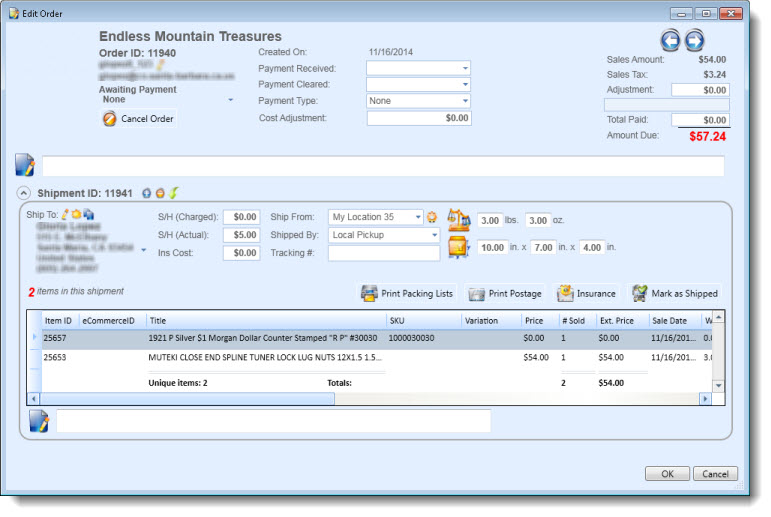Image resolution: width=771 pixels, height=517 pixels.
Task: Click the # Sold column header
Action: coord(577,321)
